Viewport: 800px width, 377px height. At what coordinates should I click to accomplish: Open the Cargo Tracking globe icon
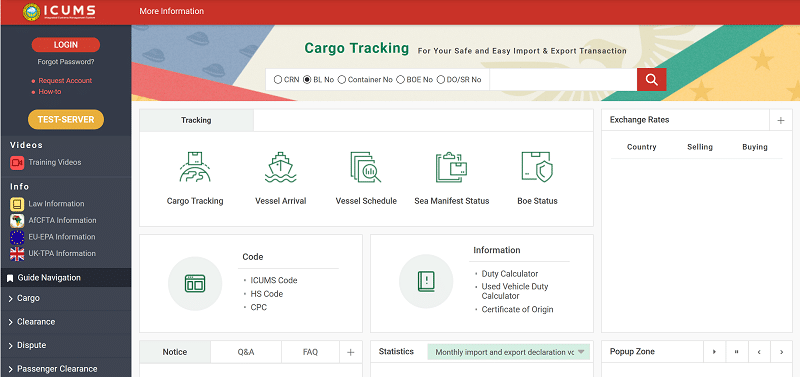click(x=195, y=167)
